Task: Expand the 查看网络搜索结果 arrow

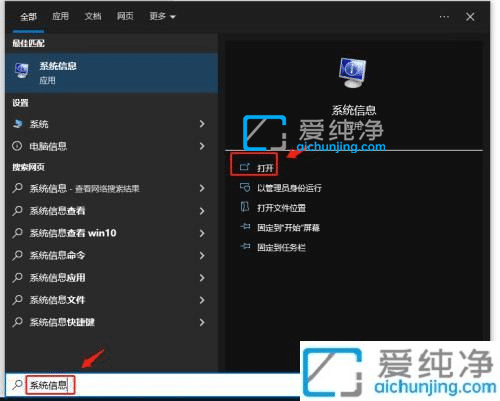Action: coord(202,188)
